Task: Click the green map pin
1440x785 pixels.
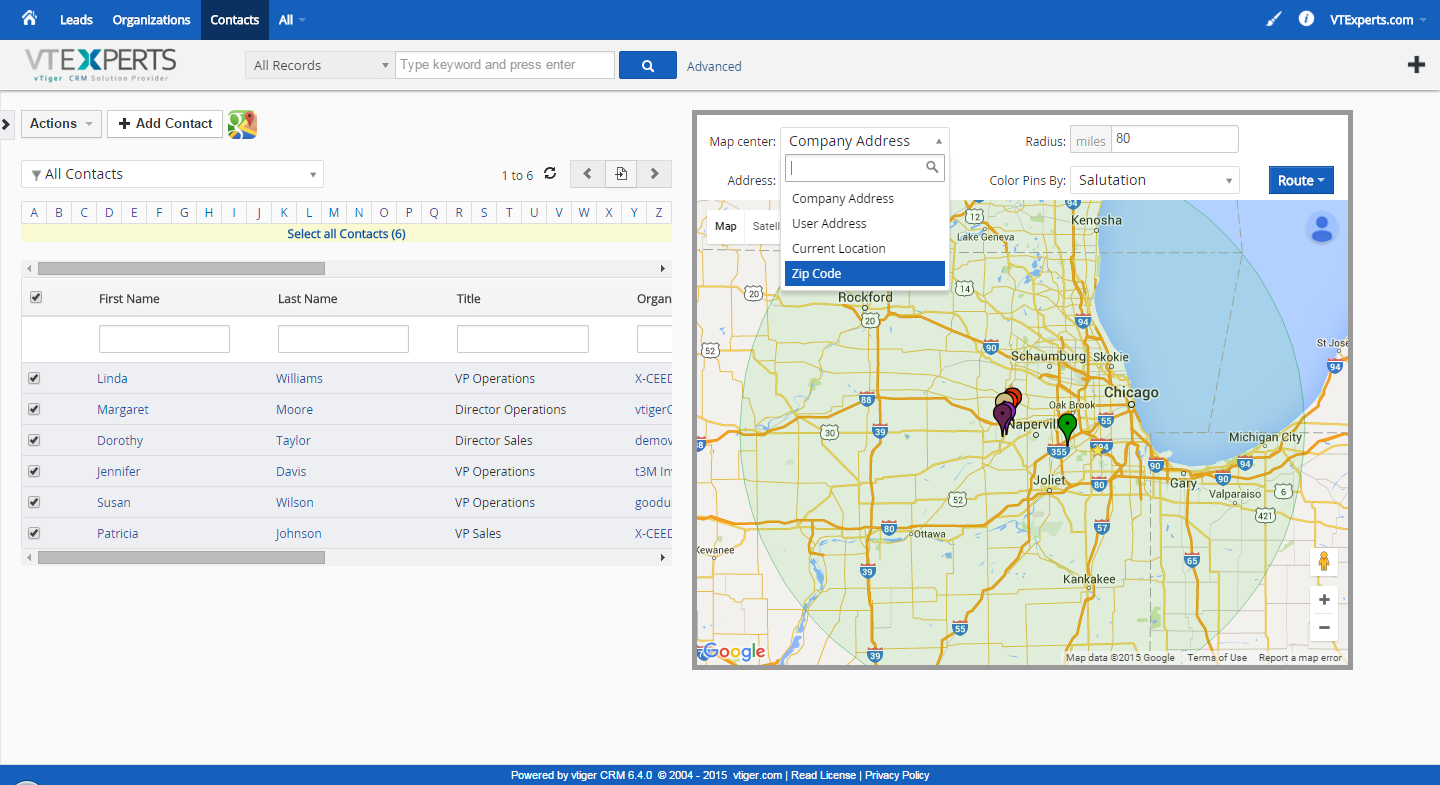Action: (x=1067, y=428)
